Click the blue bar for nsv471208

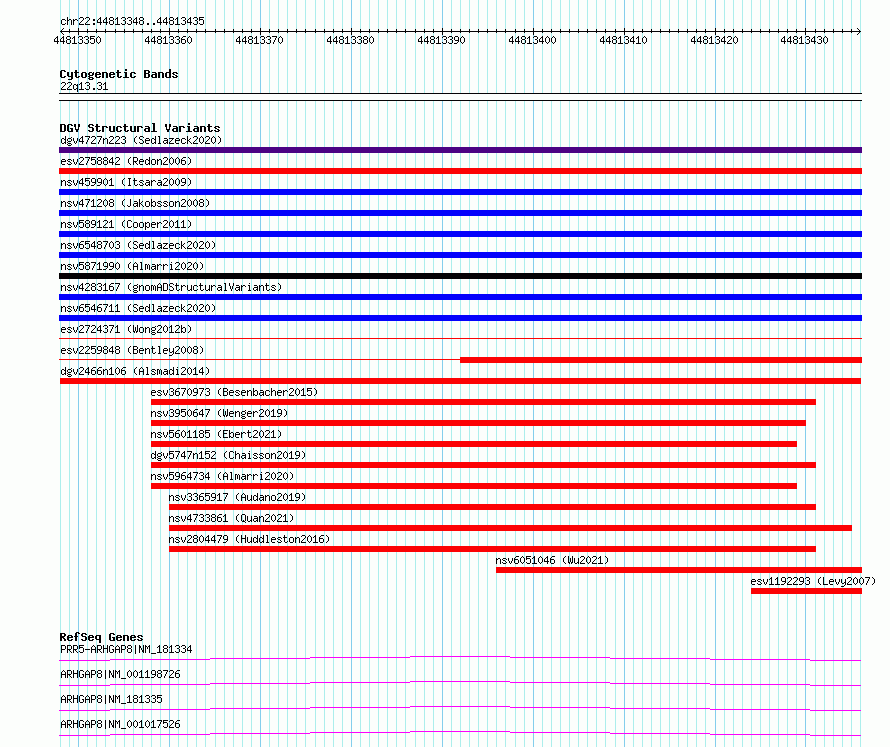[x=460, y=213]
